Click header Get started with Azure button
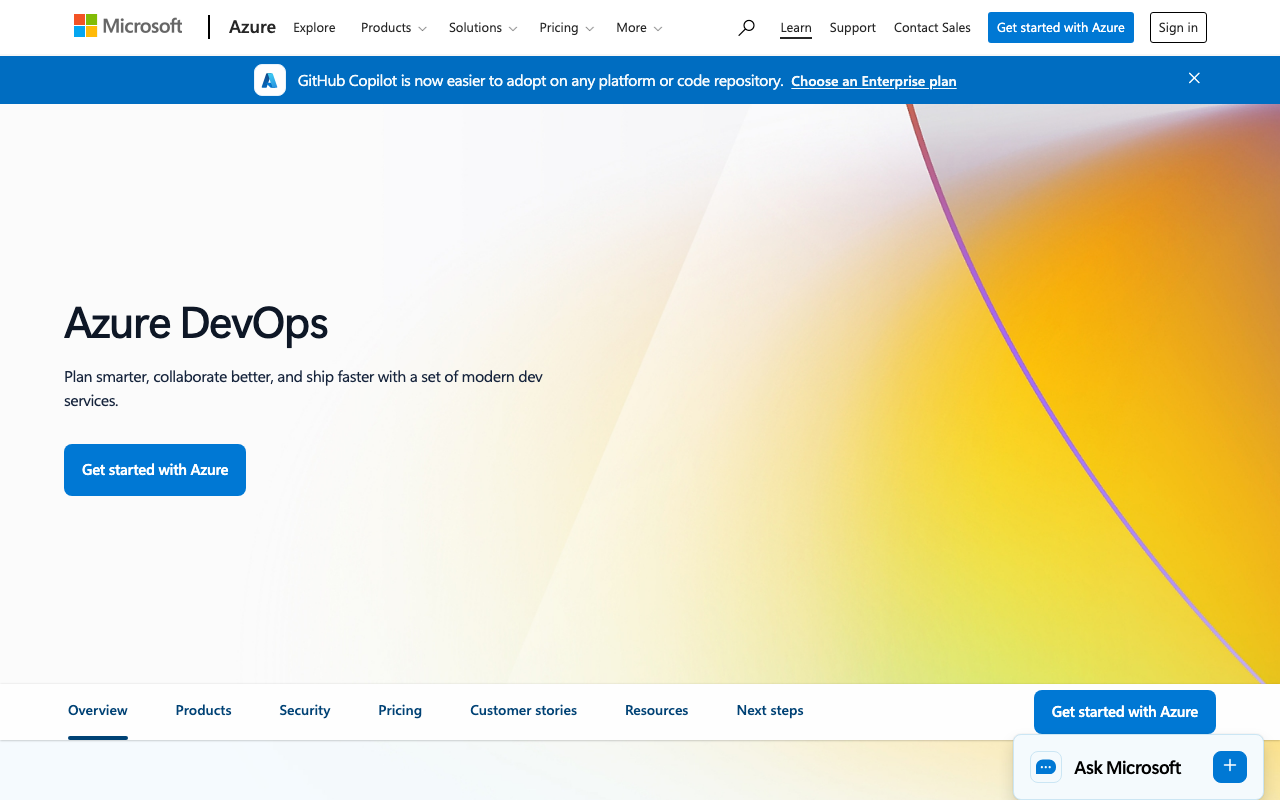 [x=1061, y=28]
